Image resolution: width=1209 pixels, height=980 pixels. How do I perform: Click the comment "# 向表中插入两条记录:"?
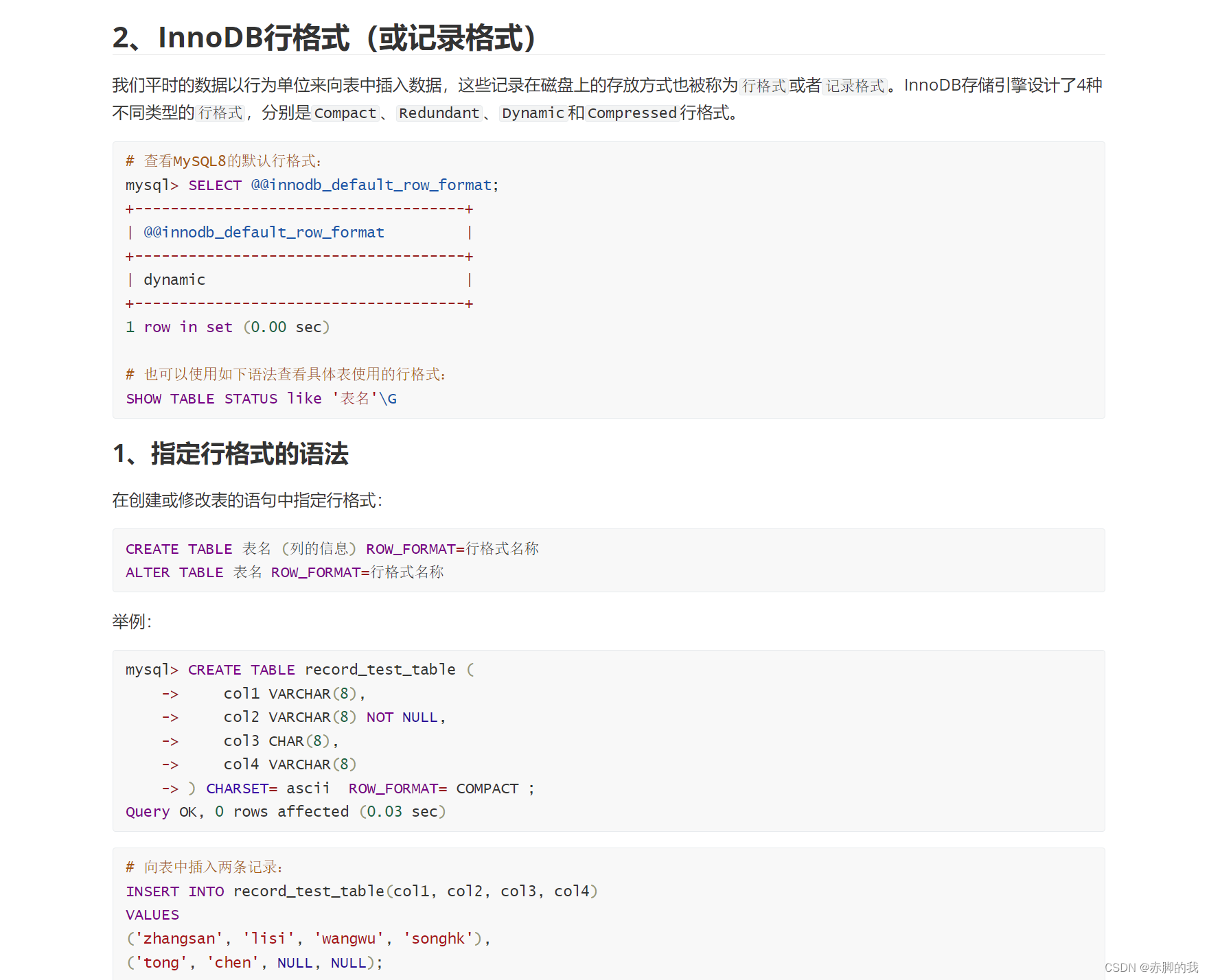(205, 867)
